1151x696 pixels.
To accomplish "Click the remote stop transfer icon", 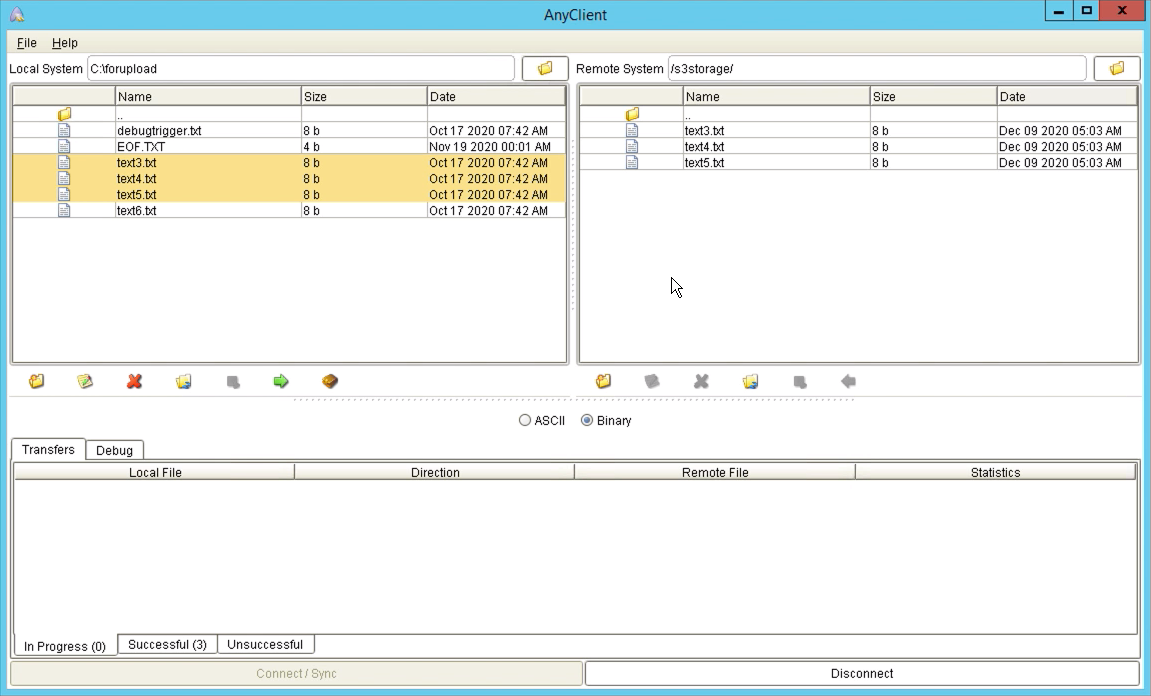I will pos(799,382).
